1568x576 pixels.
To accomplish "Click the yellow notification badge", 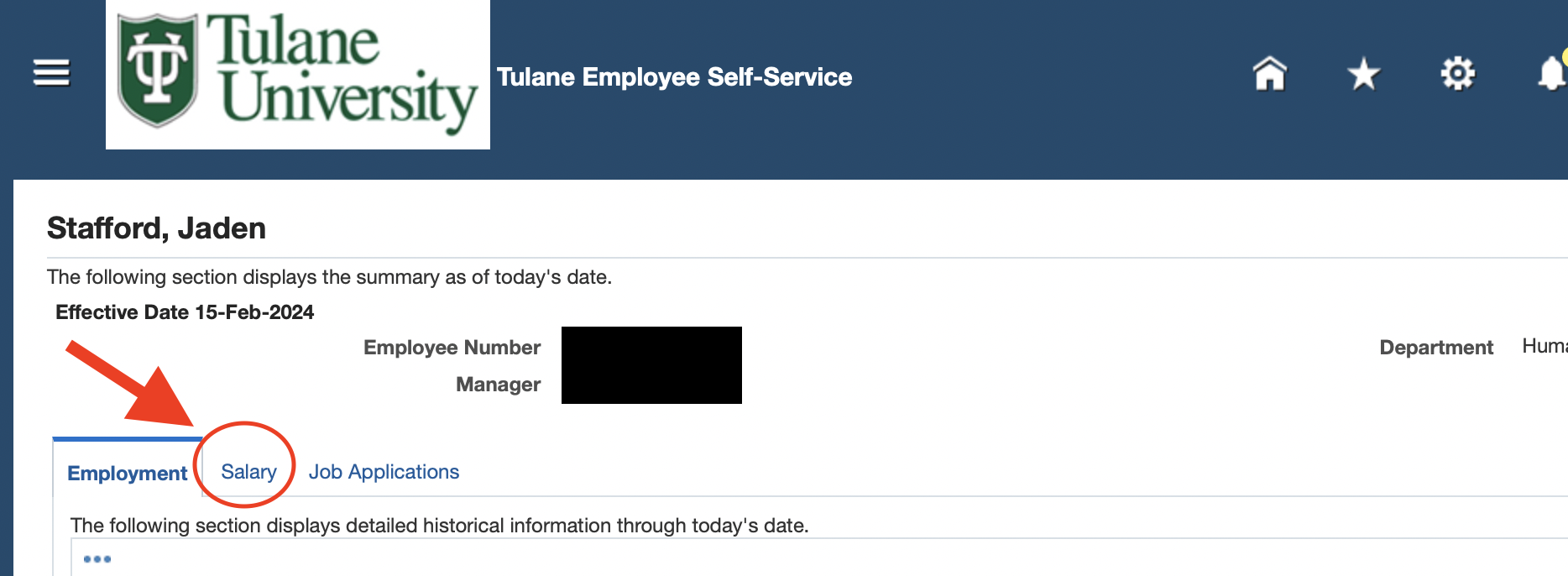I will tap(1565, 56).
